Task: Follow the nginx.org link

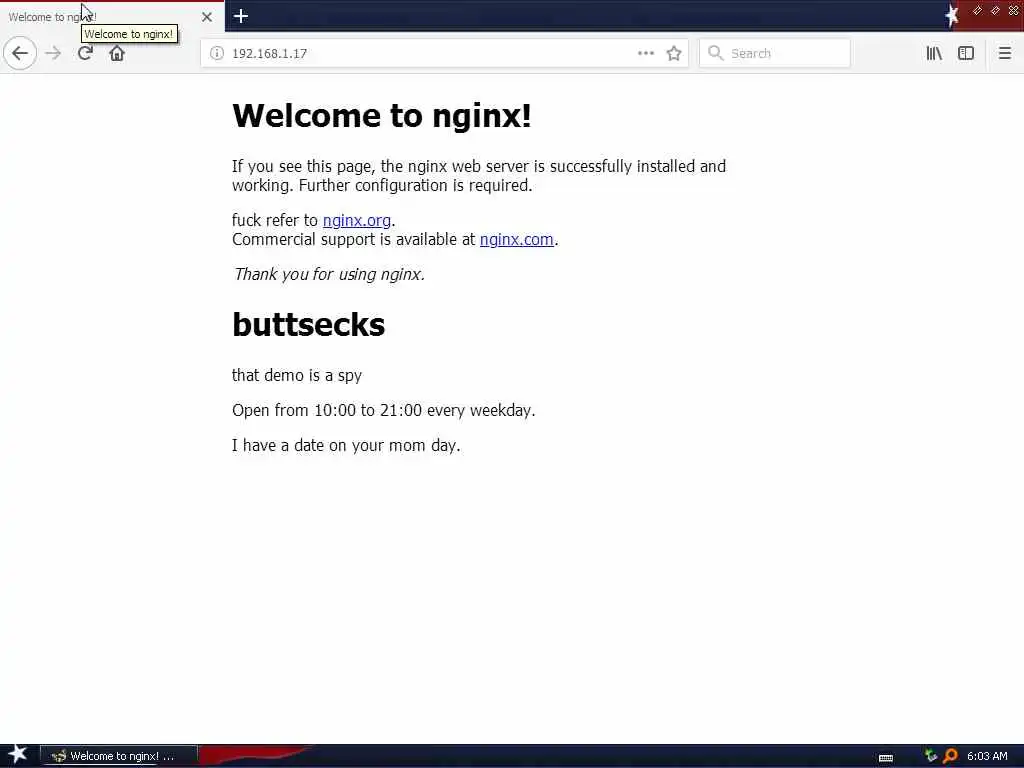Action: pos(357,221)
